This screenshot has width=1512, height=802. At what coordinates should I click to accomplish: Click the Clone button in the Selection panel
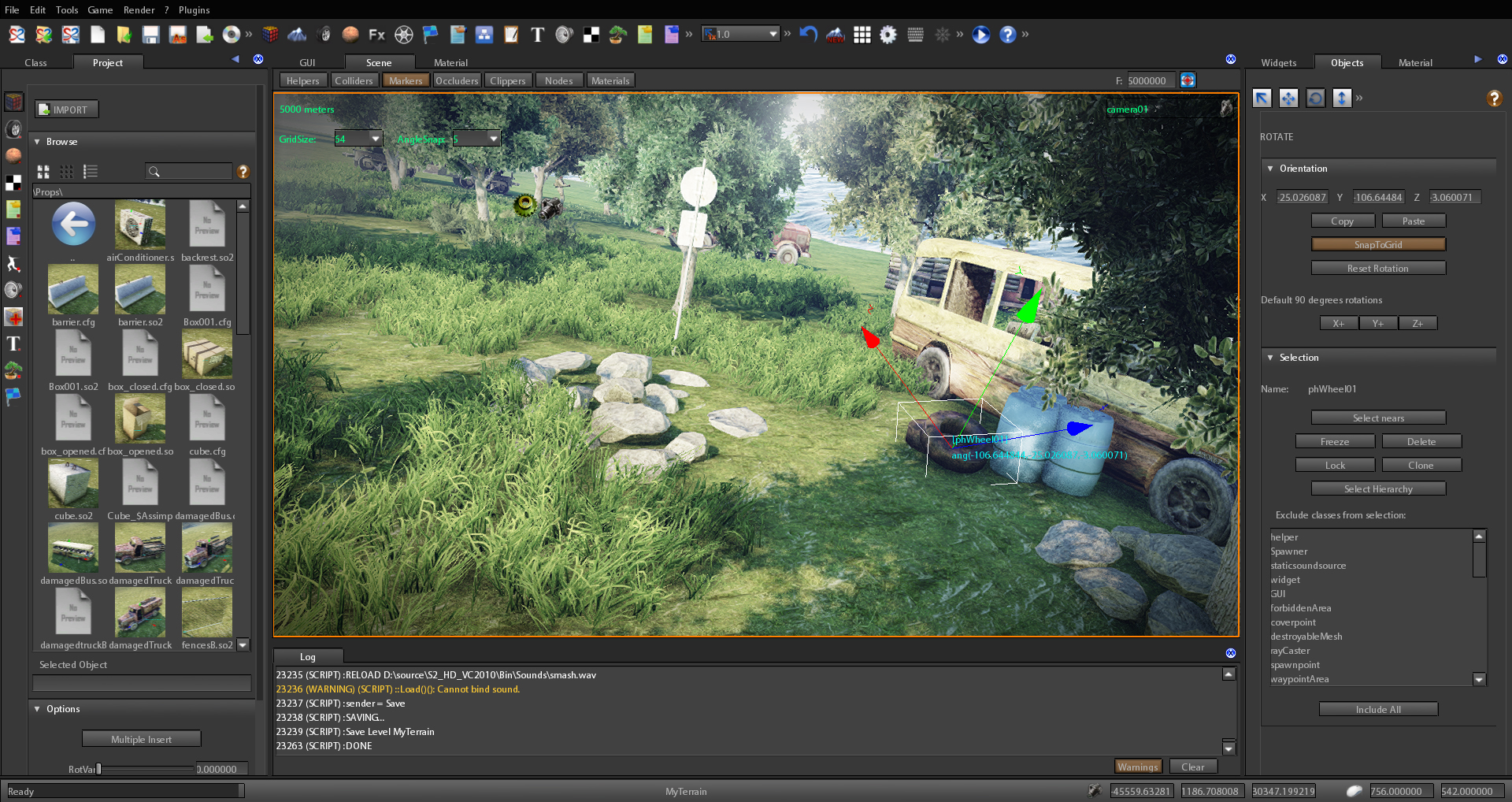tap(1421, 465)
